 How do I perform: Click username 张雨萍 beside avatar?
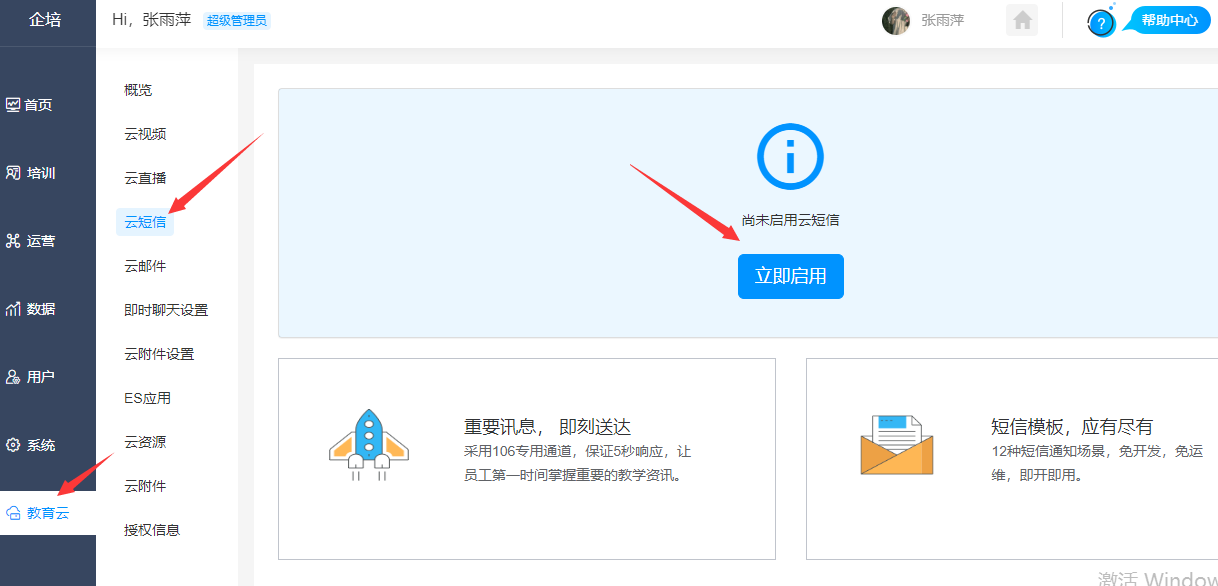942,20
